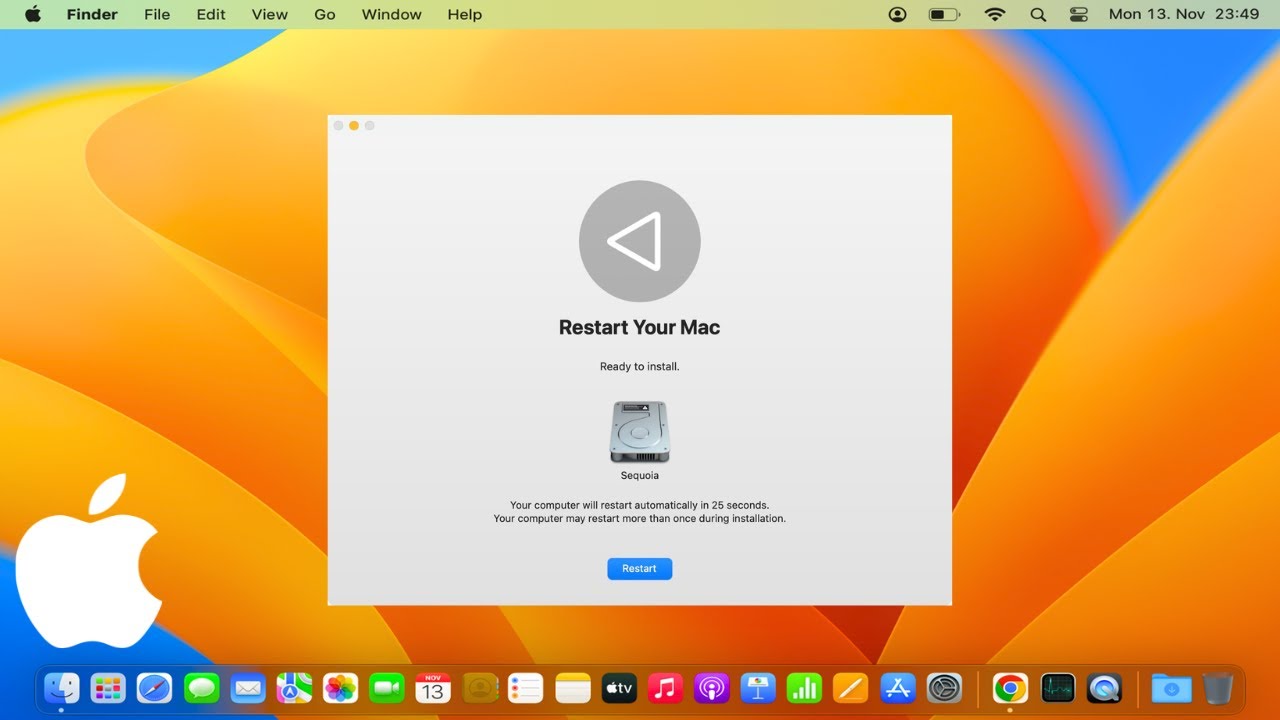Open Photos from the Dock
The height and width of the screenshot is (720, 1280).
[340, 688]
